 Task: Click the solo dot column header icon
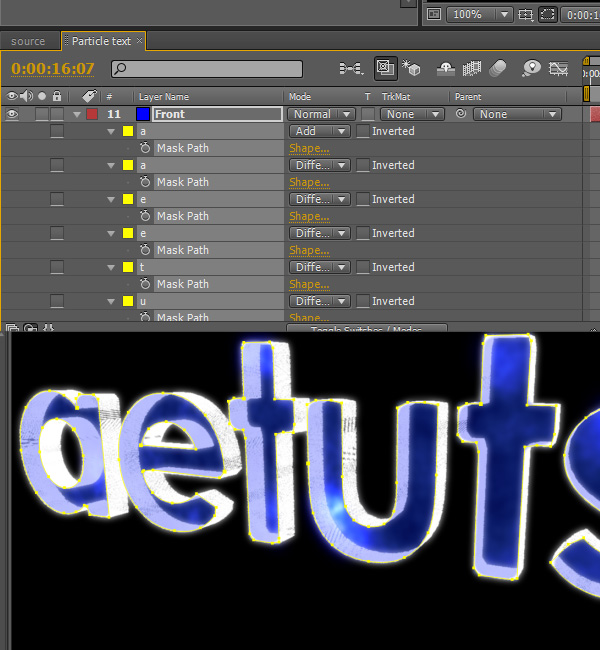42,97
